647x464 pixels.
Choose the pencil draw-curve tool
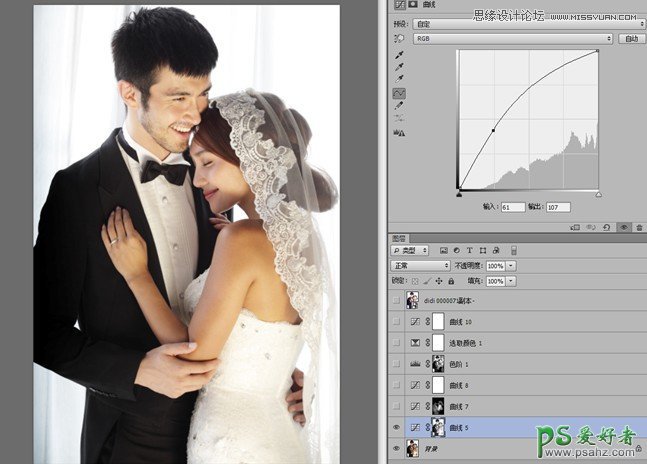tap(399, 105)
